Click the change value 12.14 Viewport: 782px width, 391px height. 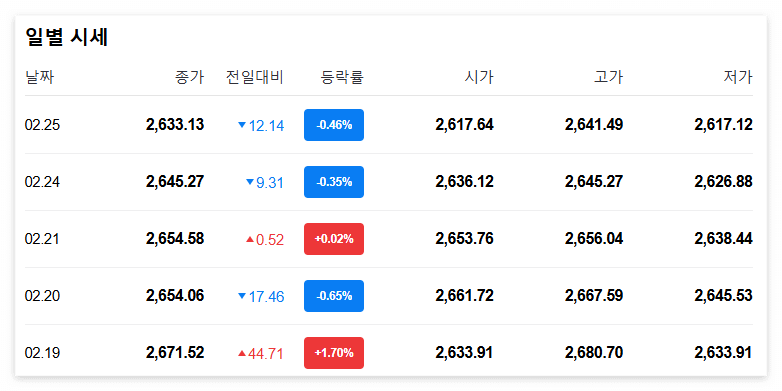click(x=266, y=126)
